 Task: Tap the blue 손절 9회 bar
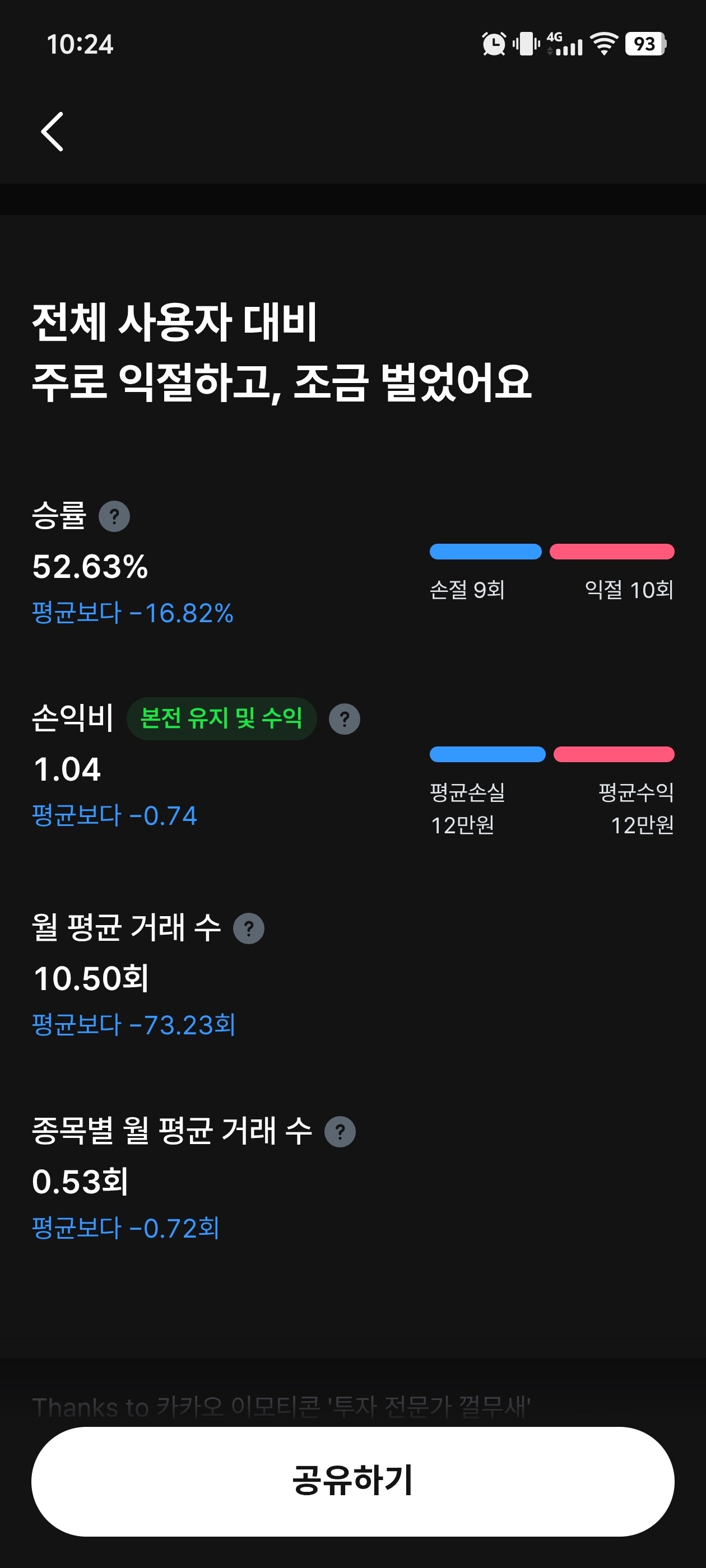(485, 552)
